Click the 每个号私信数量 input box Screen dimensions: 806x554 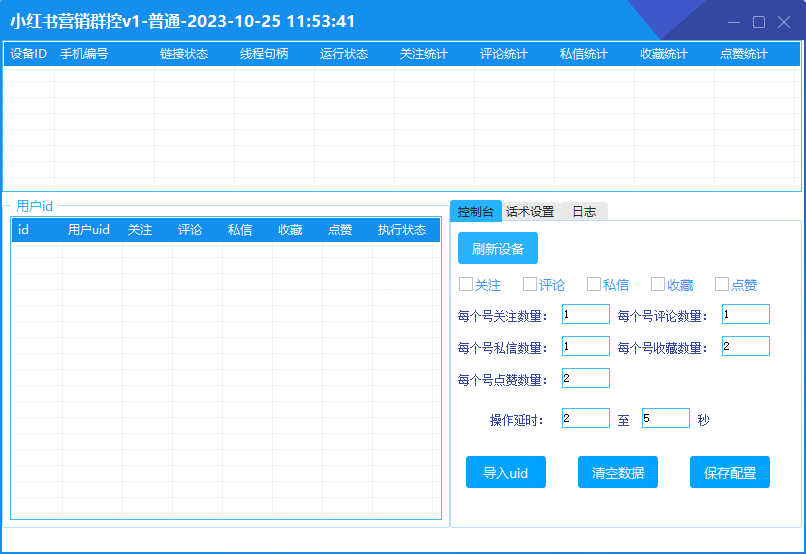click(x=585, y=347)
